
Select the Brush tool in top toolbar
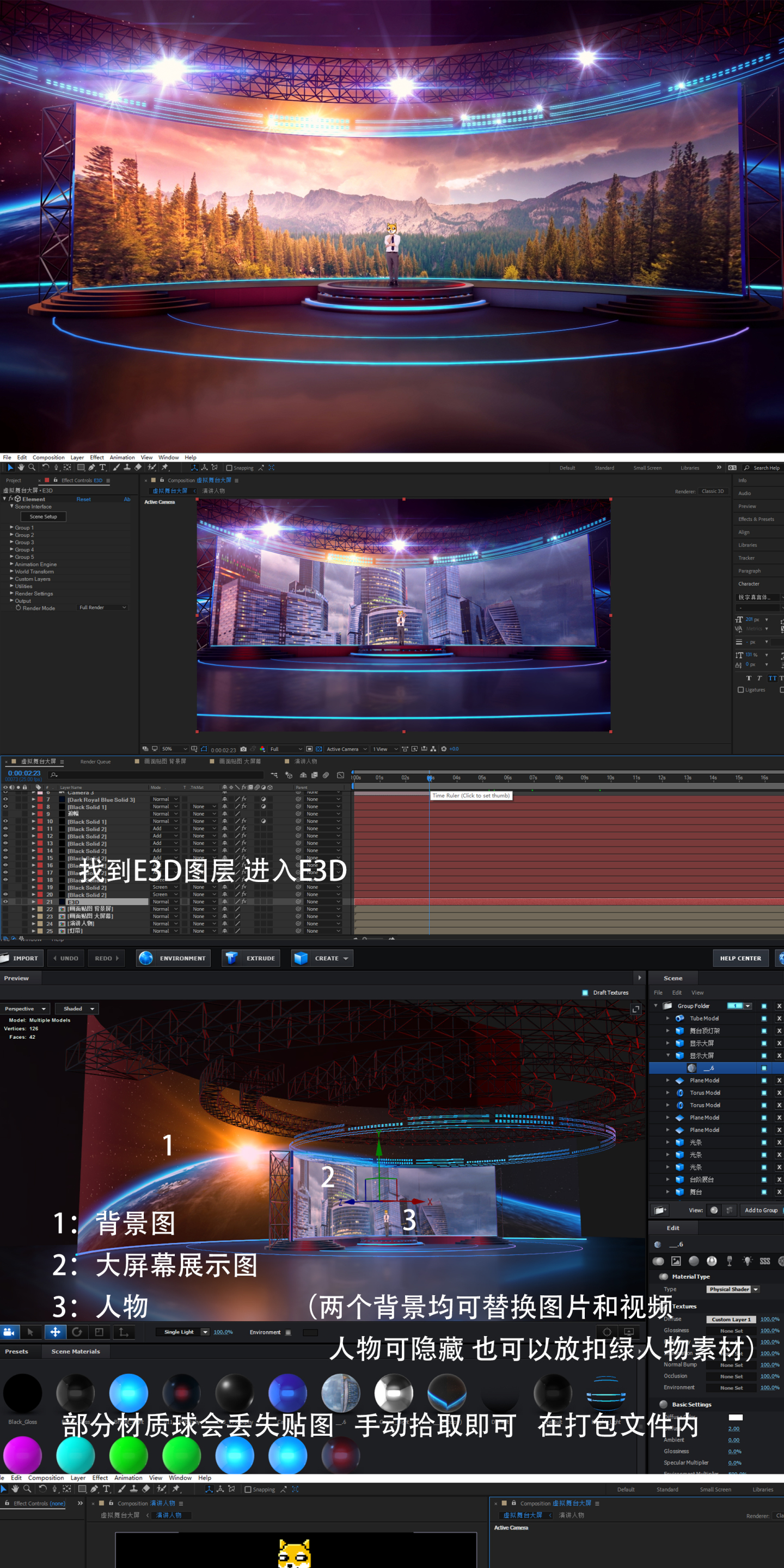[x=117, y=468]
